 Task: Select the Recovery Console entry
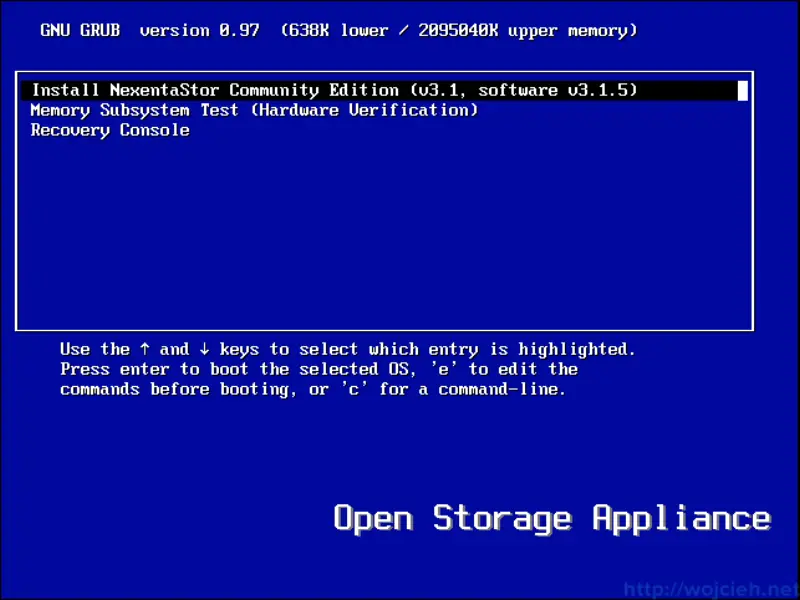point(110,130)
